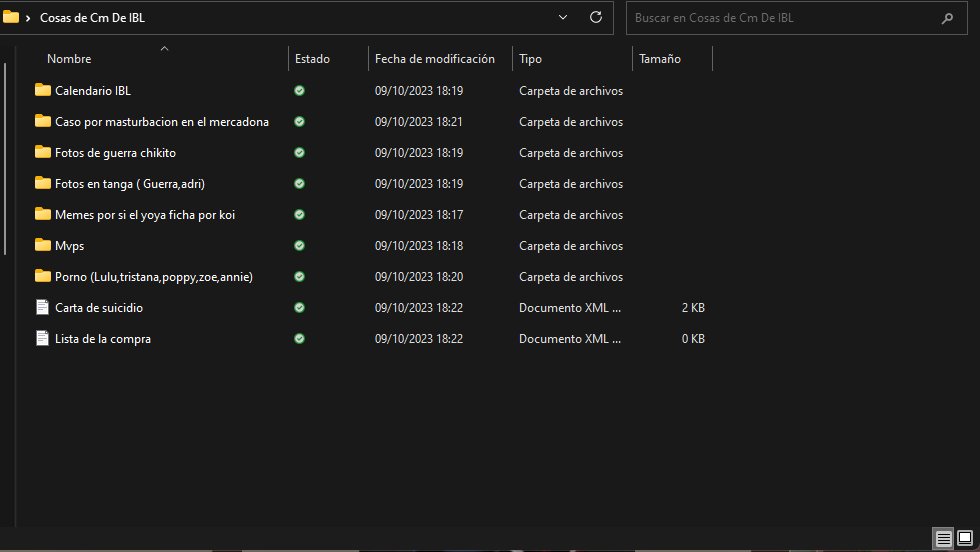Click the date 09/10/2023 18:20
The image size is (980, 552).
(419, 276)
